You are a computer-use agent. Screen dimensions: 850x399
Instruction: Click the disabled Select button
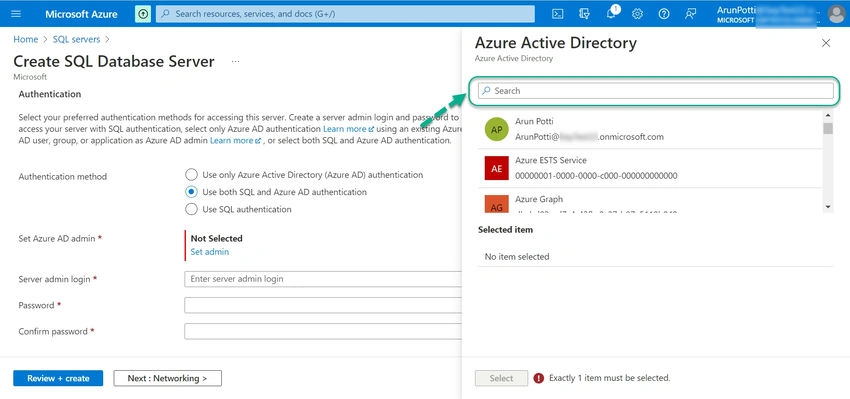click(501, 378)
